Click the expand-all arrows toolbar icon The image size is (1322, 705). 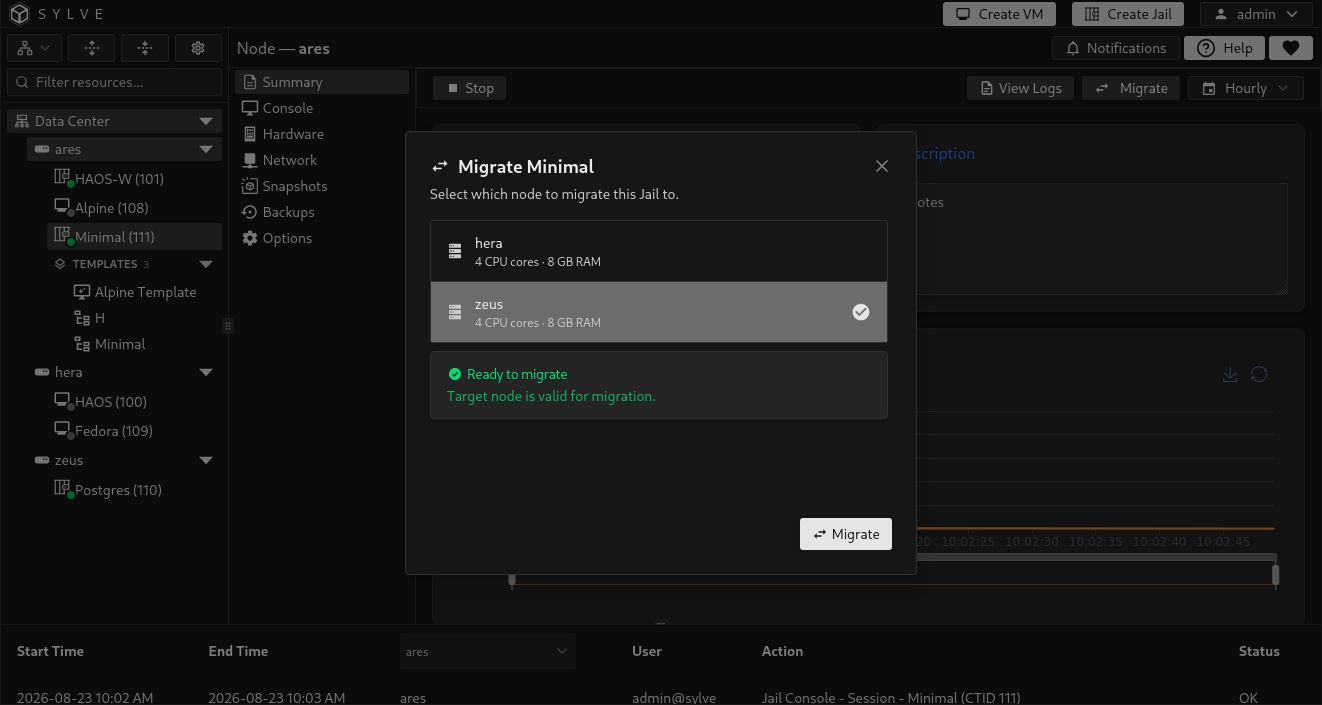[92, 48]
